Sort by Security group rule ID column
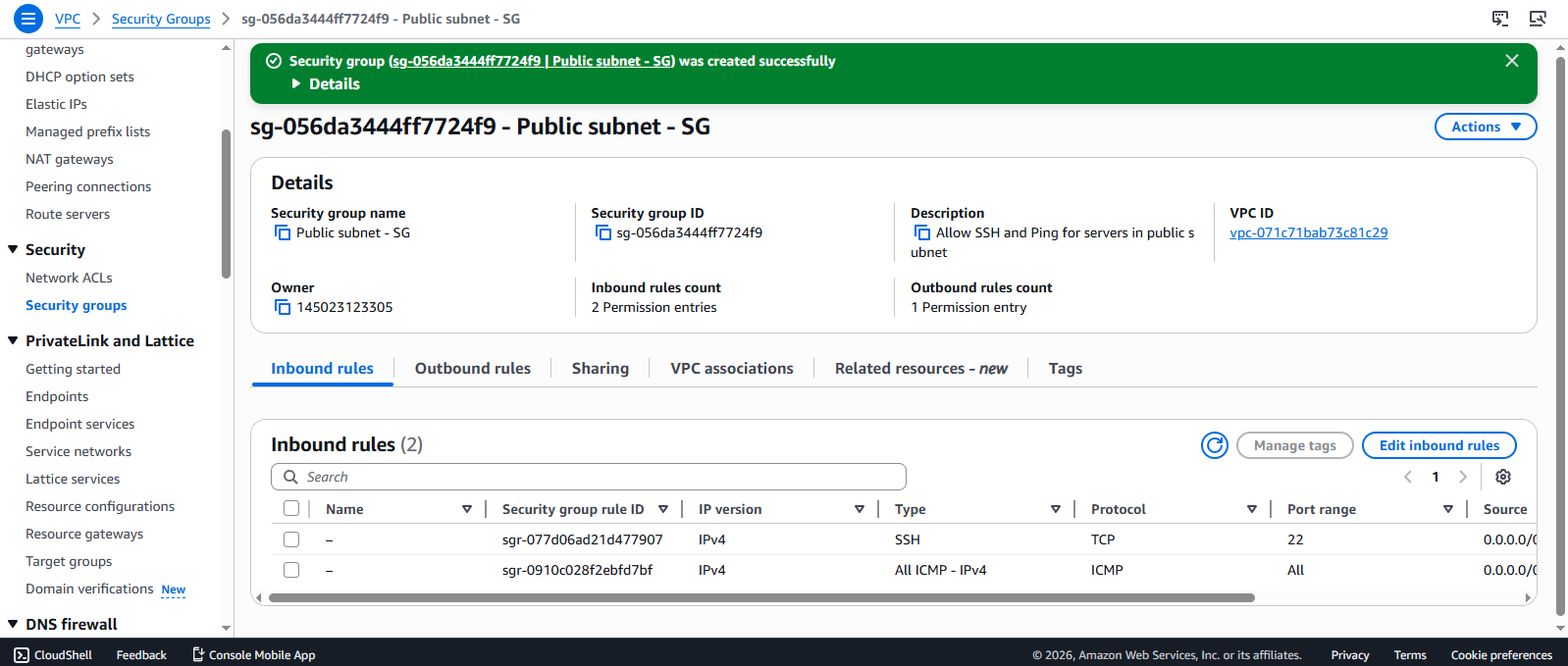The image size is (1568, 666). point(663,509)
